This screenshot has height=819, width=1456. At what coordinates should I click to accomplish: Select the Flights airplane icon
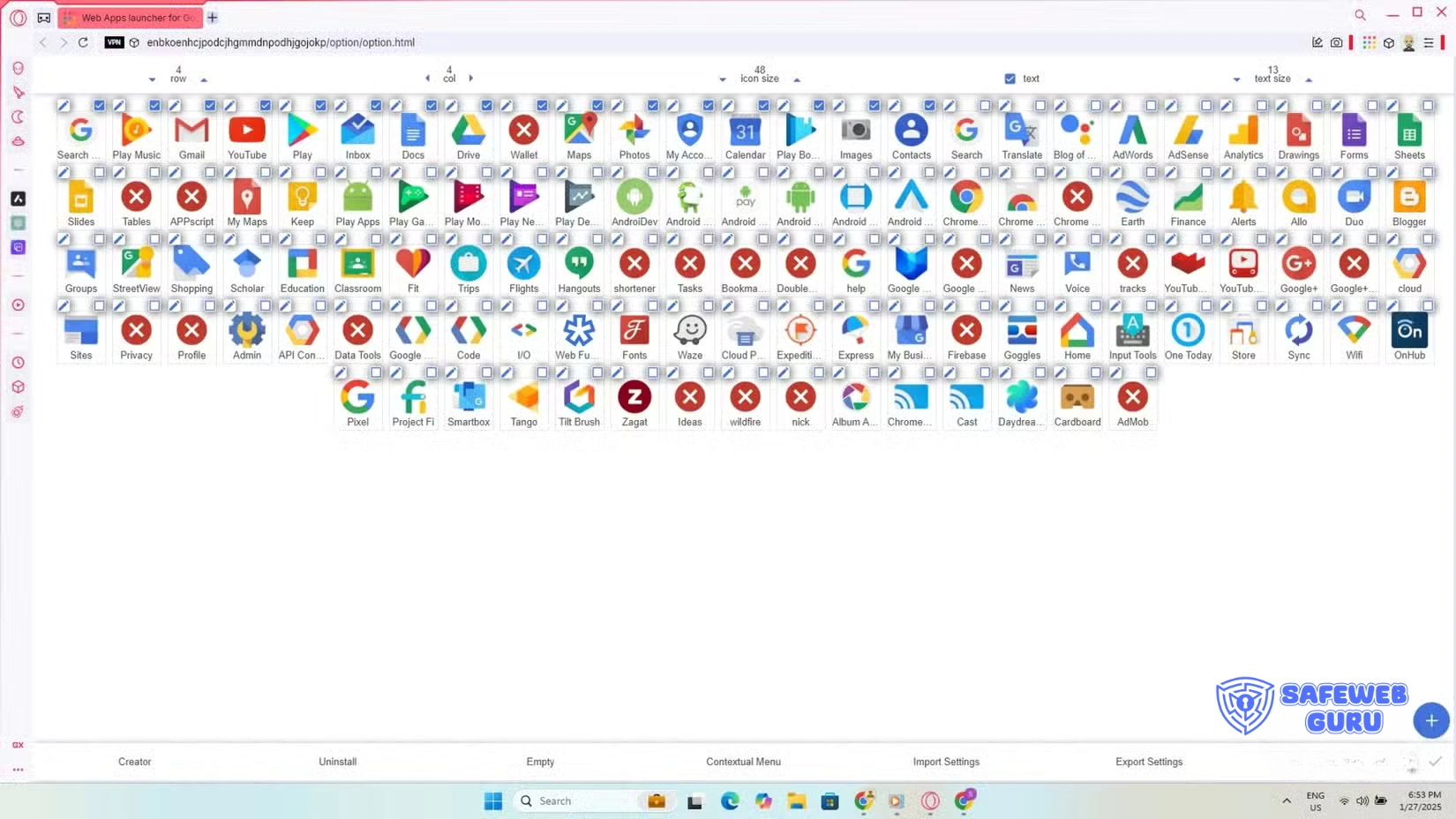click(x=524, y=264)
